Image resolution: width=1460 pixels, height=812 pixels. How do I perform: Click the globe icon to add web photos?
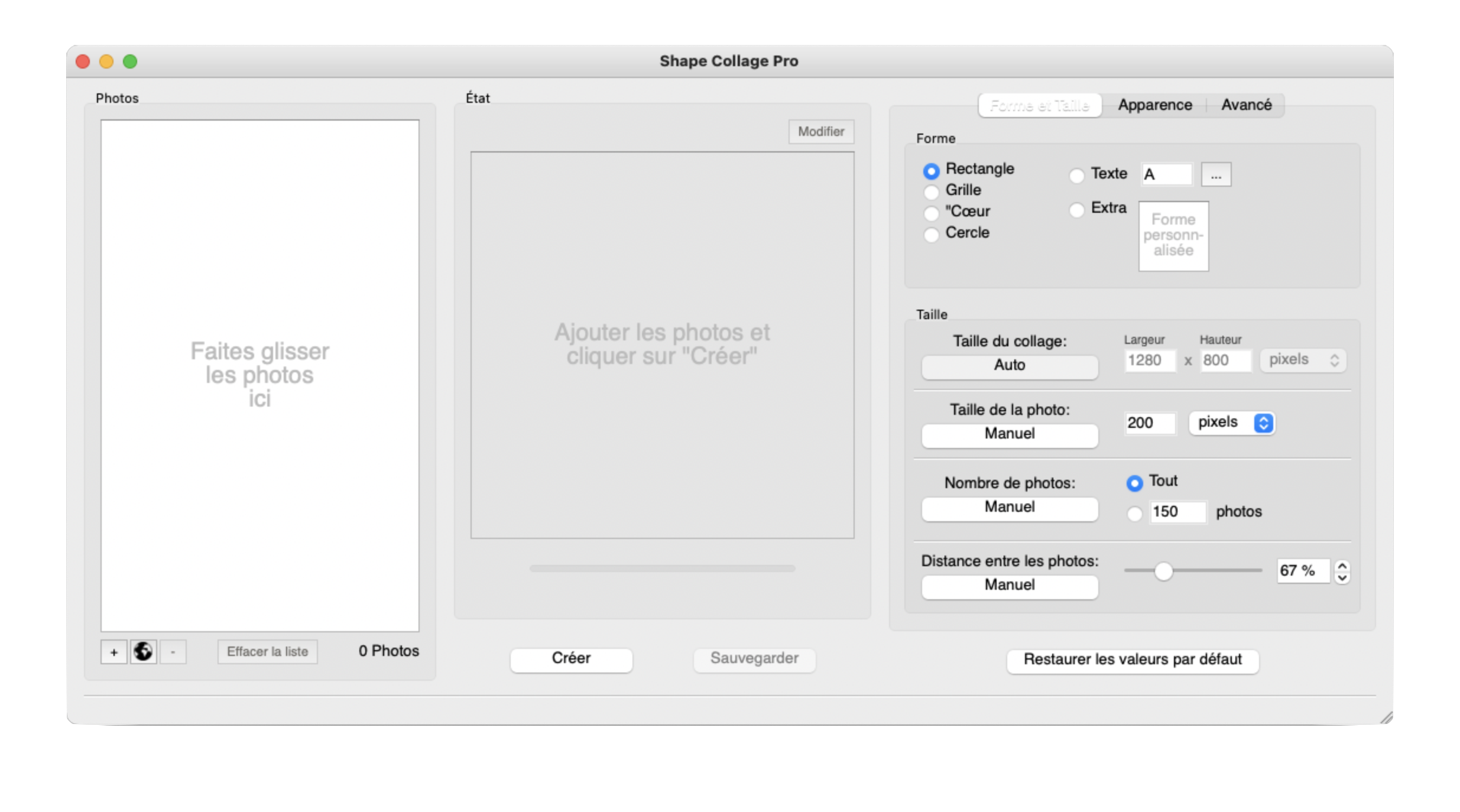143,652
